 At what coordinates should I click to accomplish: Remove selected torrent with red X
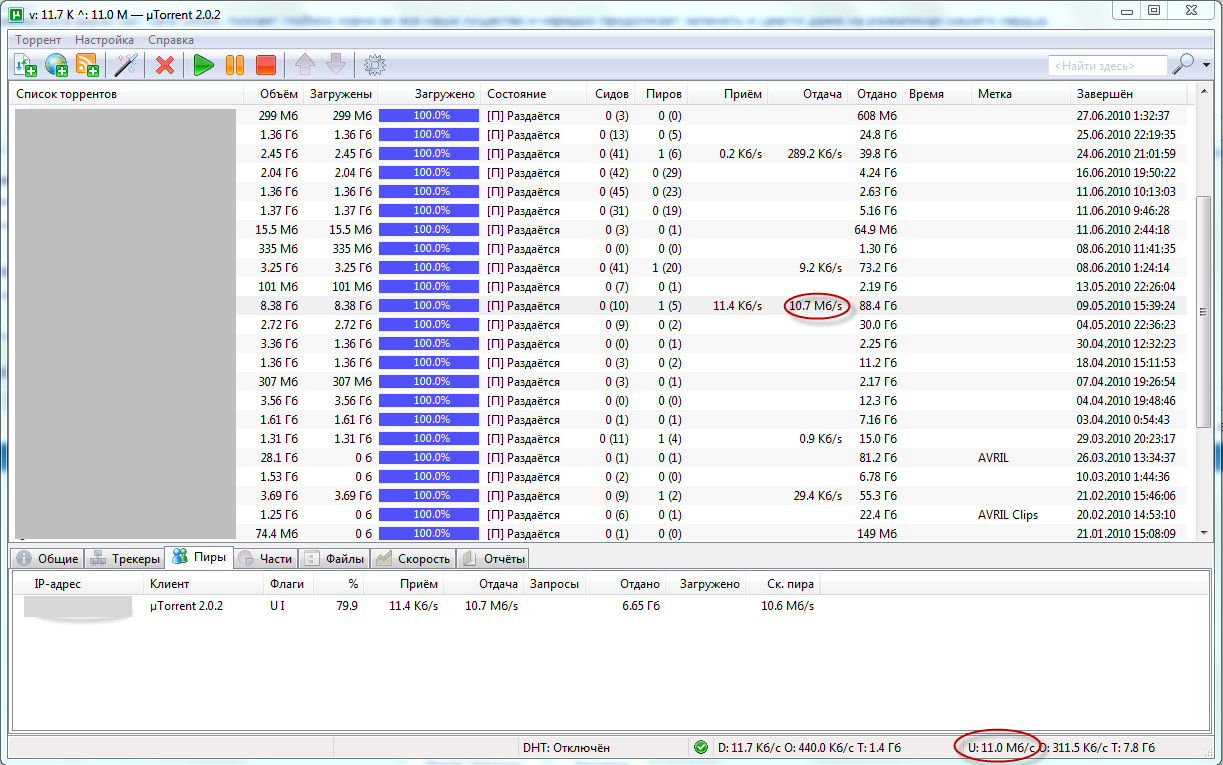[x=164, y=65]
